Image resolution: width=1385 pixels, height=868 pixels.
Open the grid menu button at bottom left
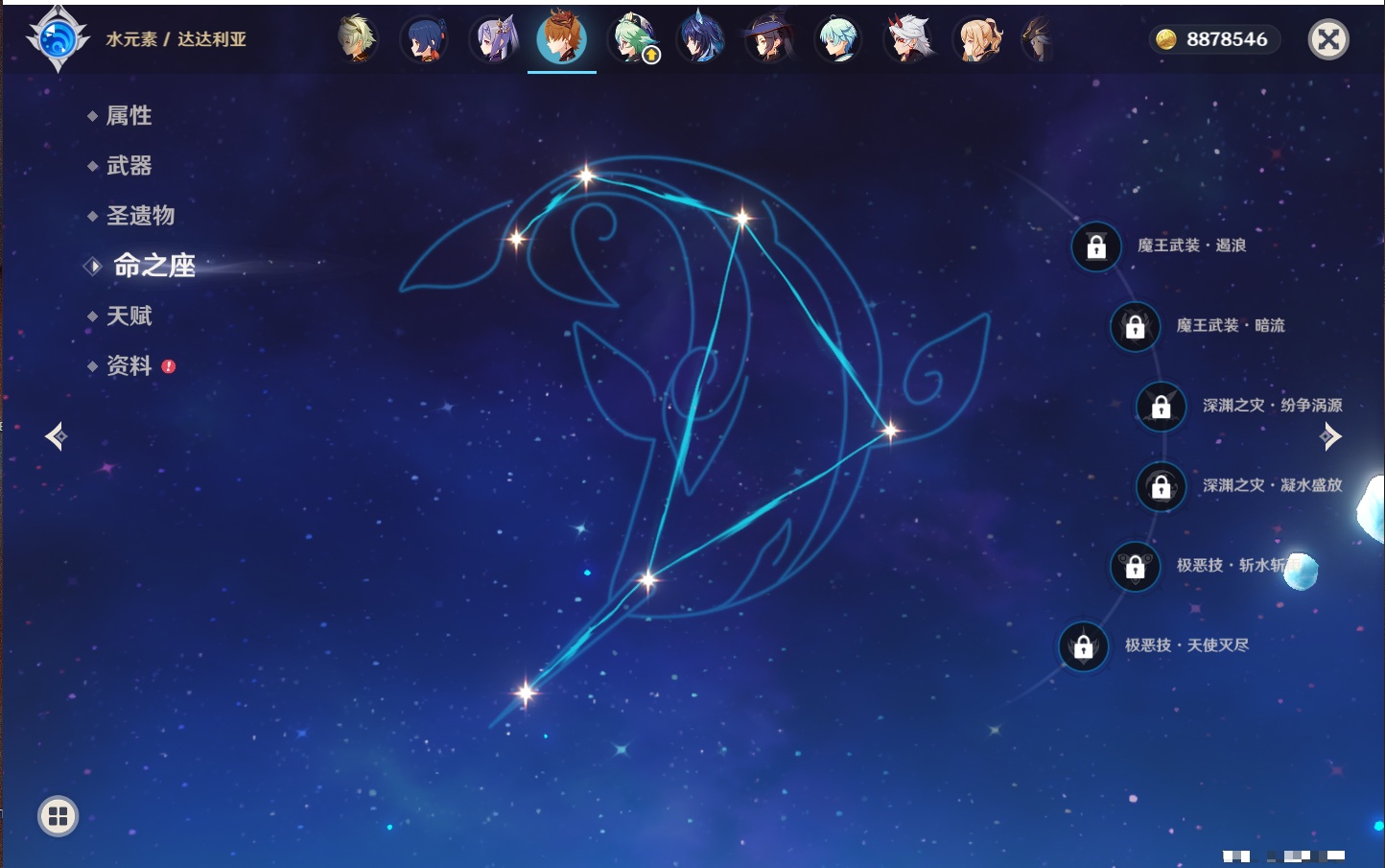tap(58, 816)
